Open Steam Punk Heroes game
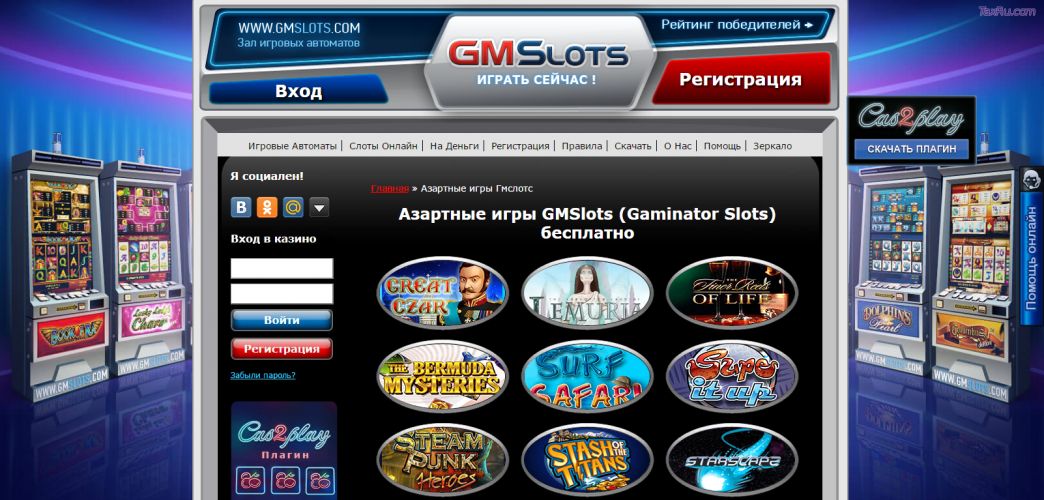 443,459
